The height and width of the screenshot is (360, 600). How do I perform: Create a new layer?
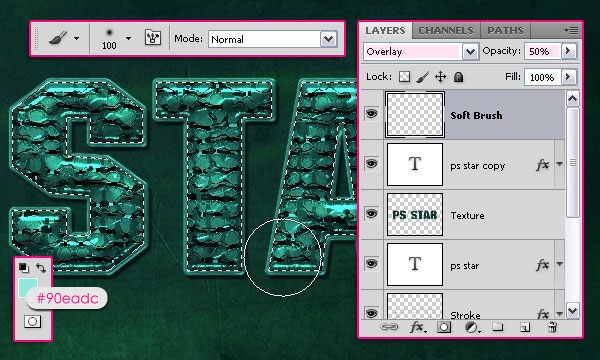click(525, 327)
